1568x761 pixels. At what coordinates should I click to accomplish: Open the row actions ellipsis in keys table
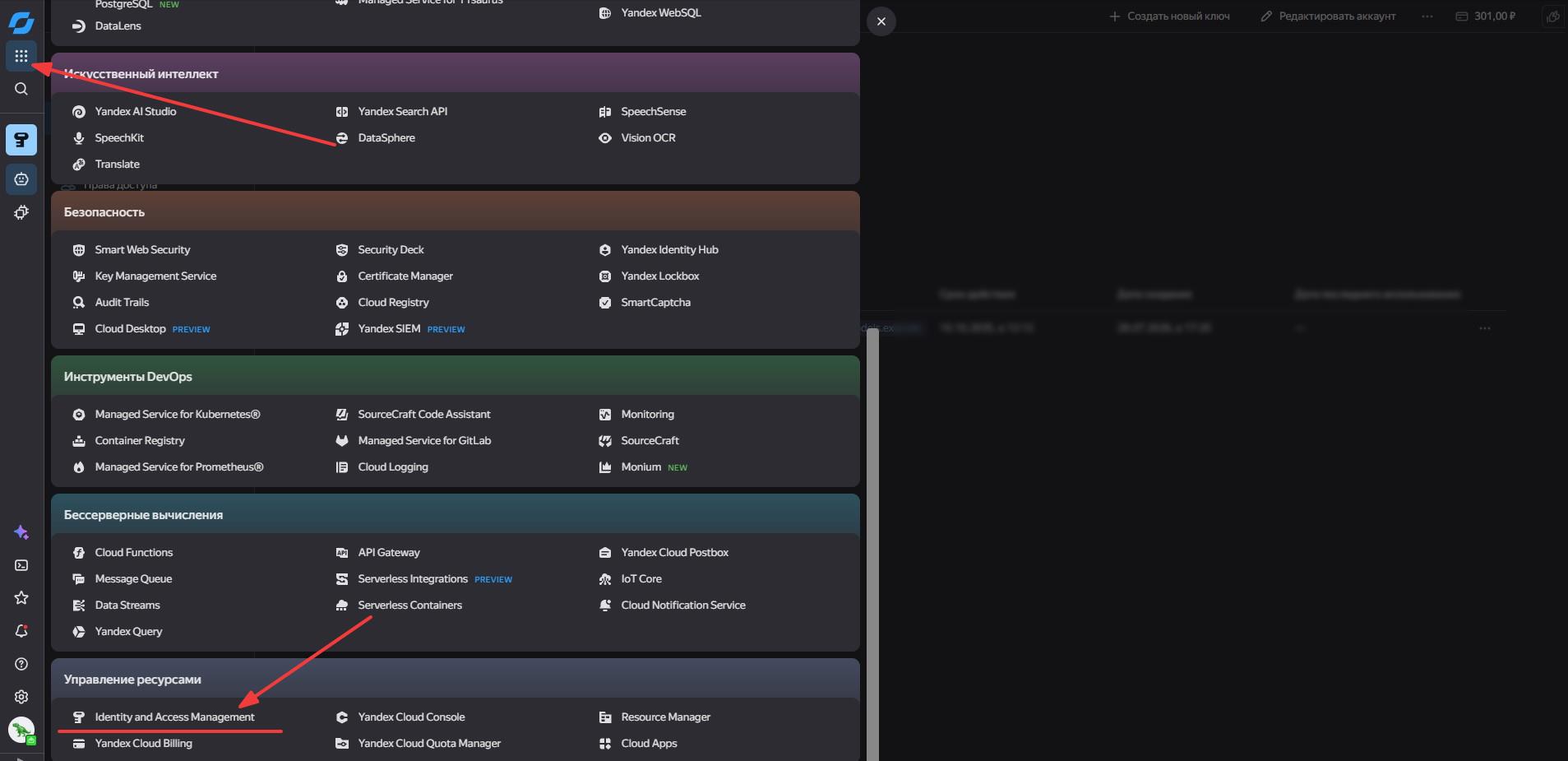tap(1485, 328)
